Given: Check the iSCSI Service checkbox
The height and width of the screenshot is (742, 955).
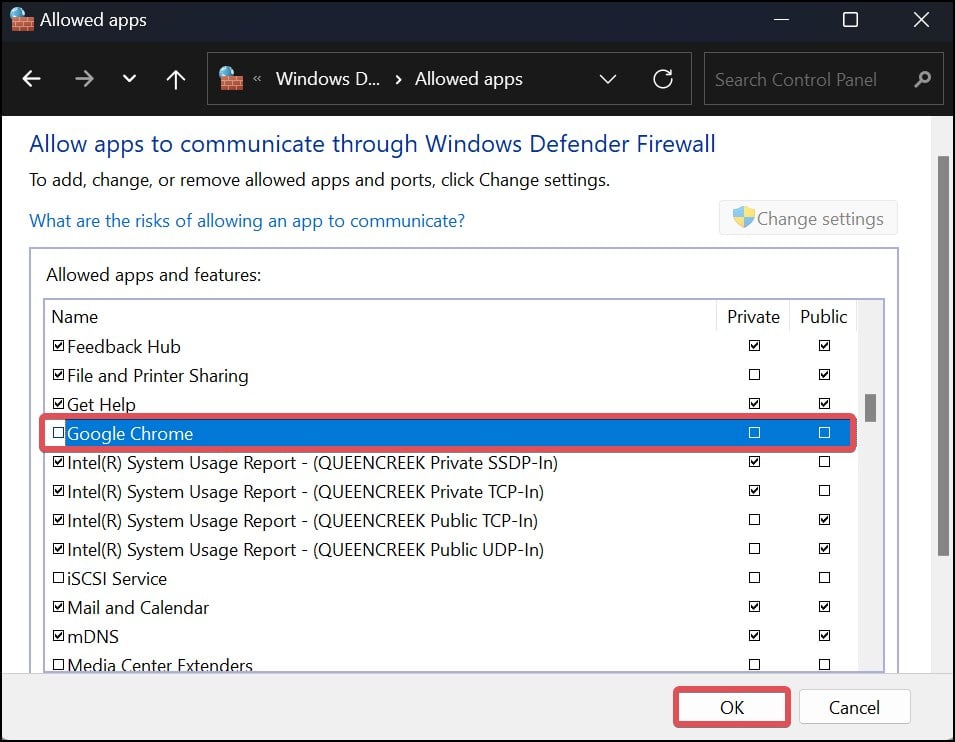Looking at the screenshot, I should point(58,578).
